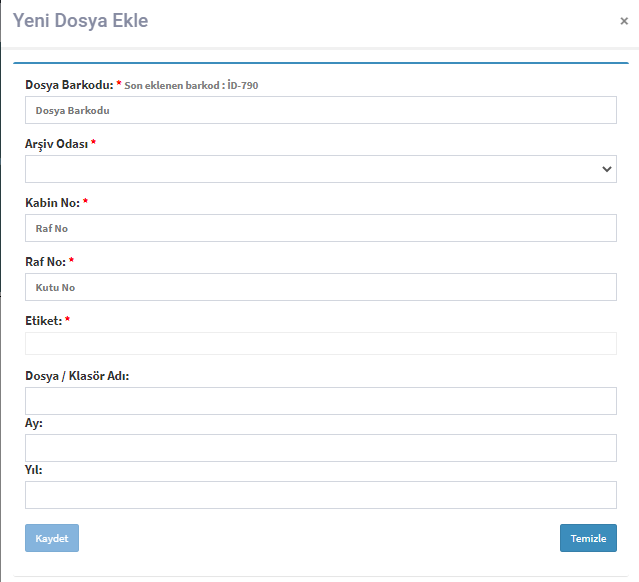
Task: Click the 'Raf No:' field label
Action: [45, 262]
